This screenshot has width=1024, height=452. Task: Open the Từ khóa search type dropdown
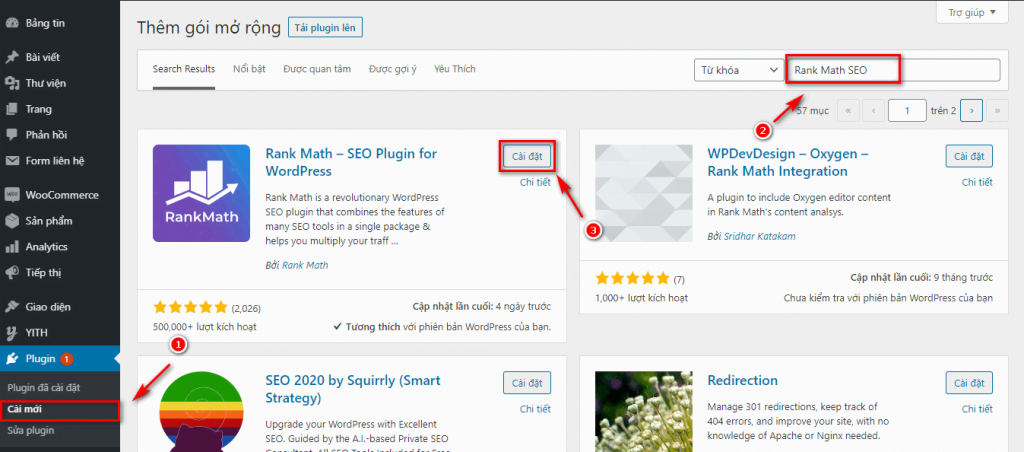click(x=738, y=70)
